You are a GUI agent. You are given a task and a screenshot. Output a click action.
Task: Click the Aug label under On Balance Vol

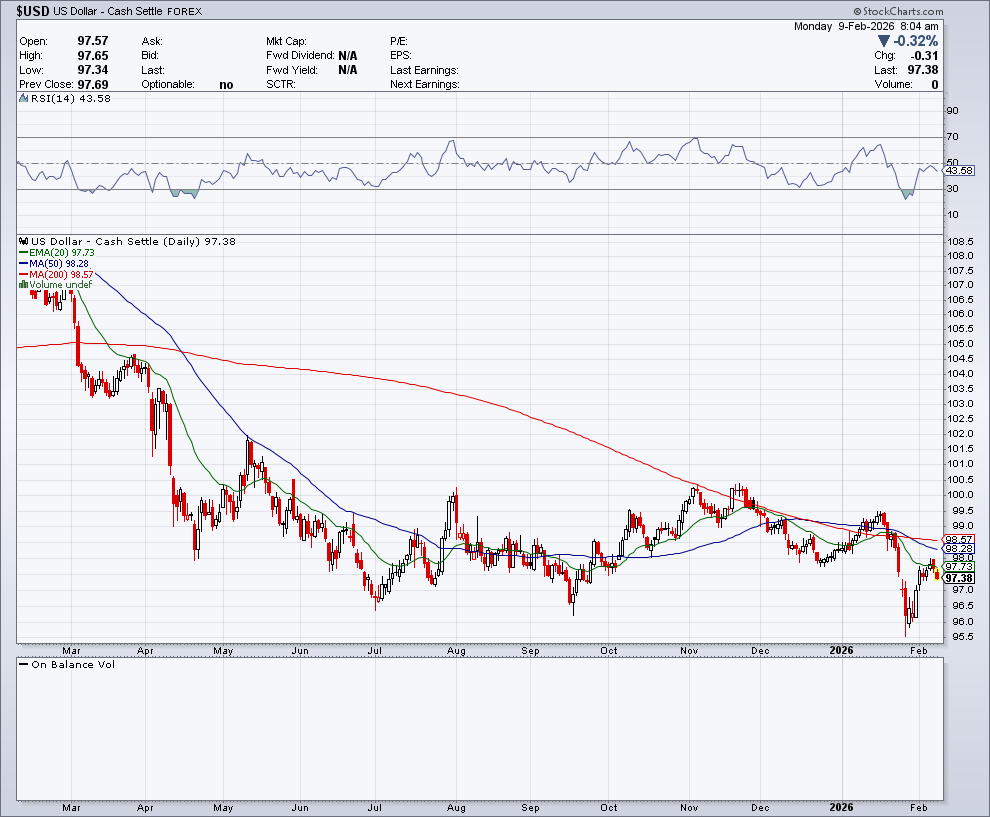click(x=457, y=806)
